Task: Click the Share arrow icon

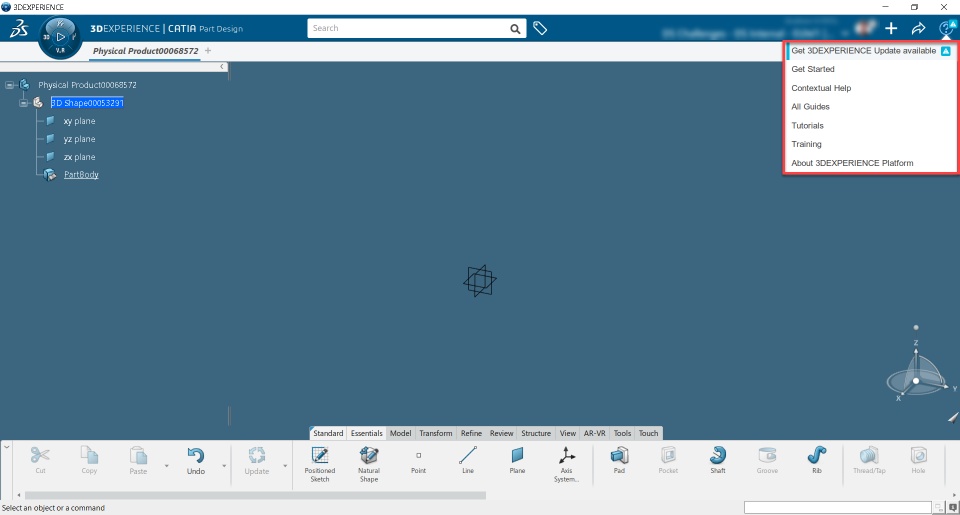Action: (x=918, y=28)
